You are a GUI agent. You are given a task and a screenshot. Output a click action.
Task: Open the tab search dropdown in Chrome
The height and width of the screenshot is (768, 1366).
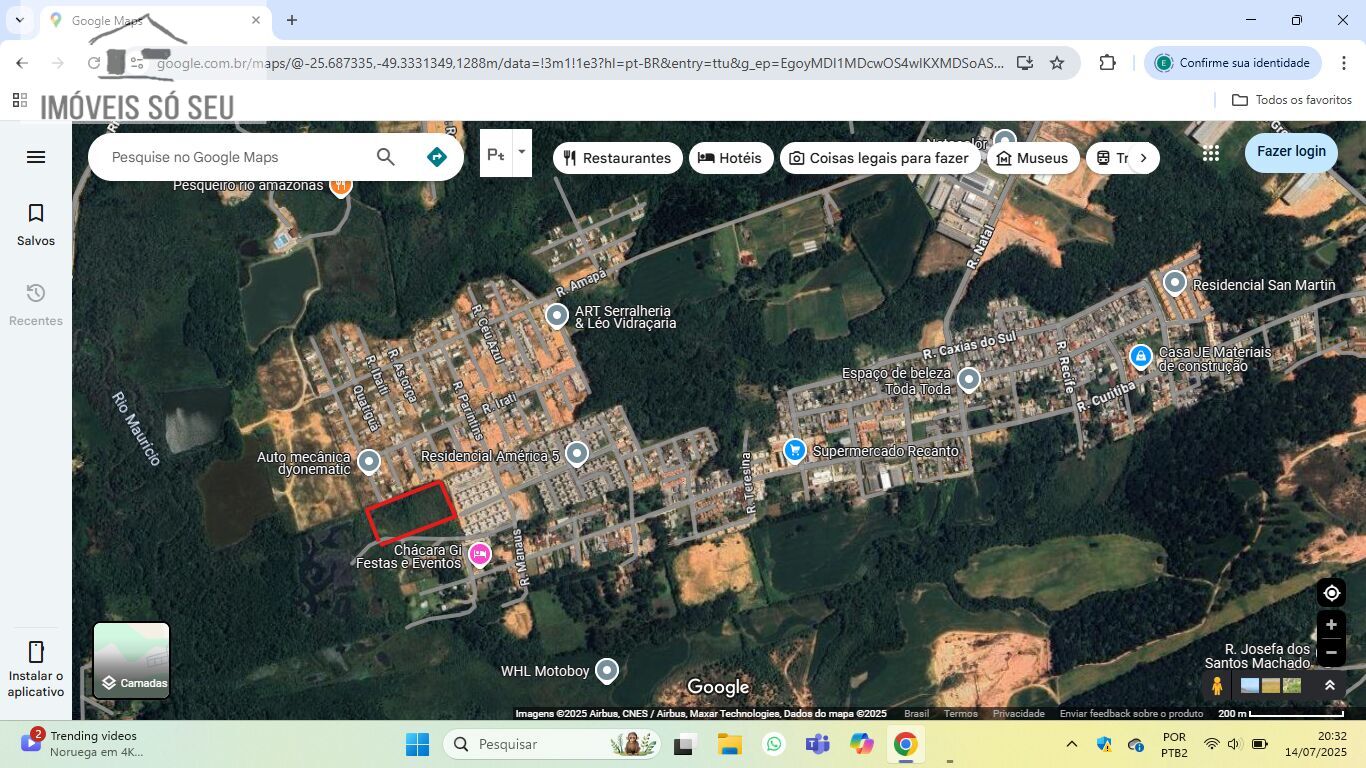19,20
